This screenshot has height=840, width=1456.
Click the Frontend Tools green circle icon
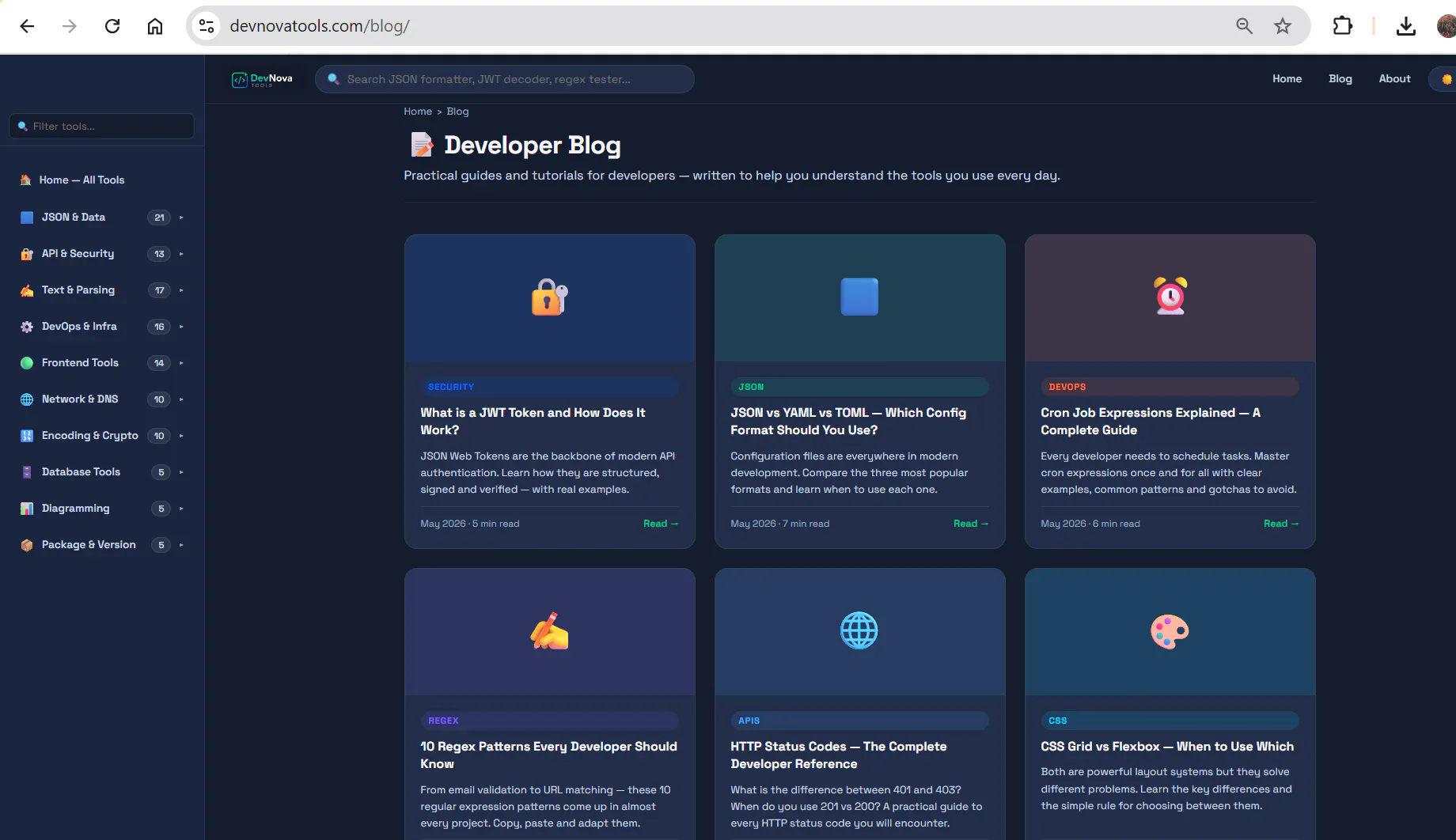point(27,363)
